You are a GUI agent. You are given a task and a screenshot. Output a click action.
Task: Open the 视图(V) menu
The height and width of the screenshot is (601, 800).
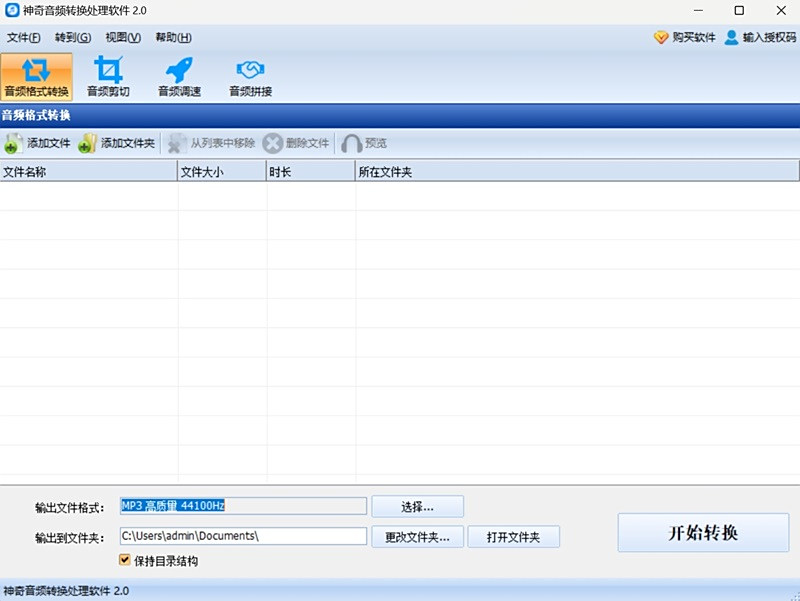point(123,37)
